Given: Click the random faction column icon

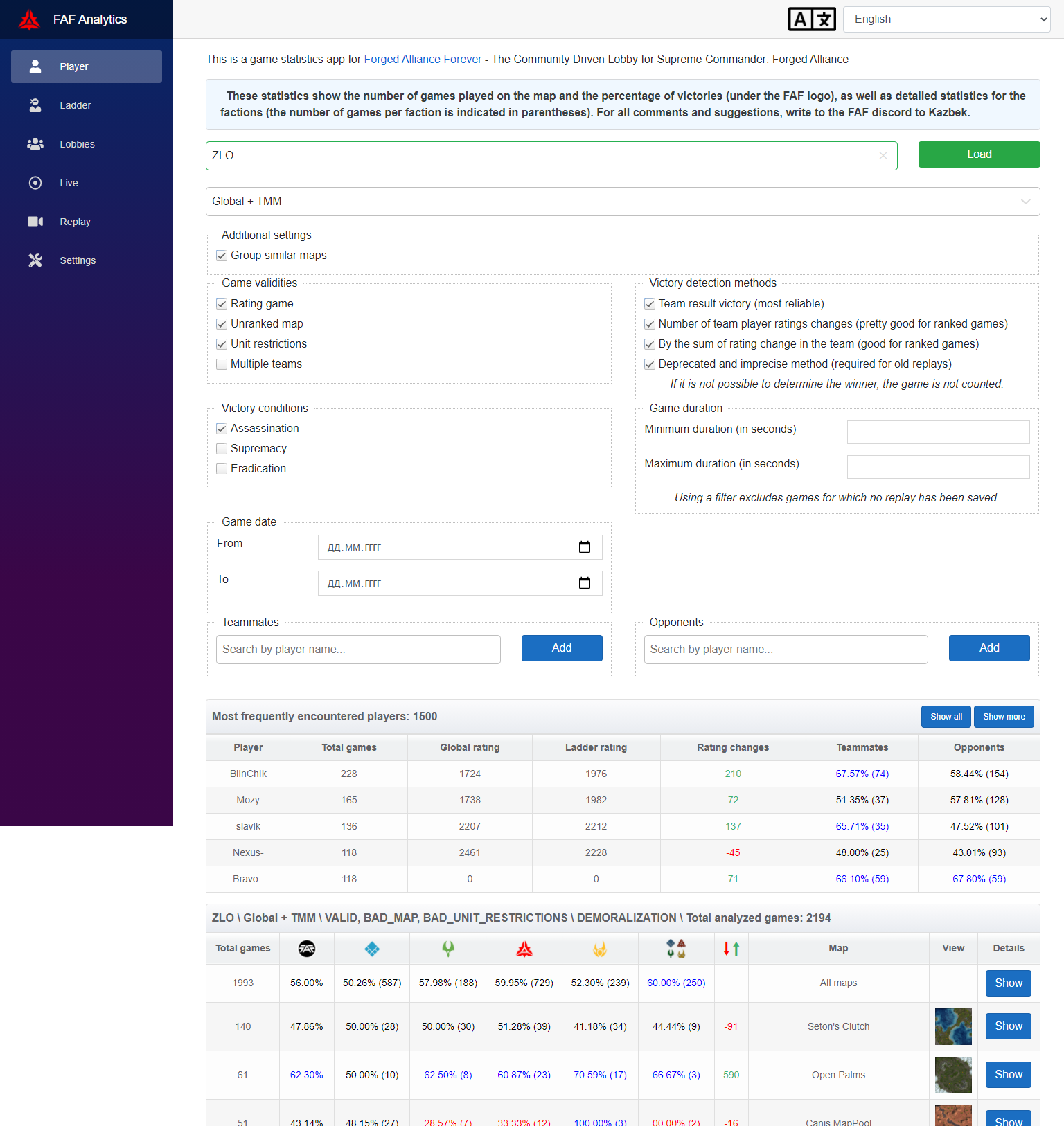Looking at the screenshot, I should click(676, 949).
